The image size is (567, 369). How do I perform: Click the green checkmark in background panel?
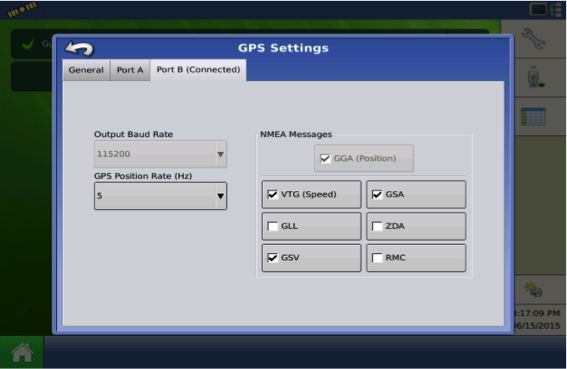coord(28,45)
